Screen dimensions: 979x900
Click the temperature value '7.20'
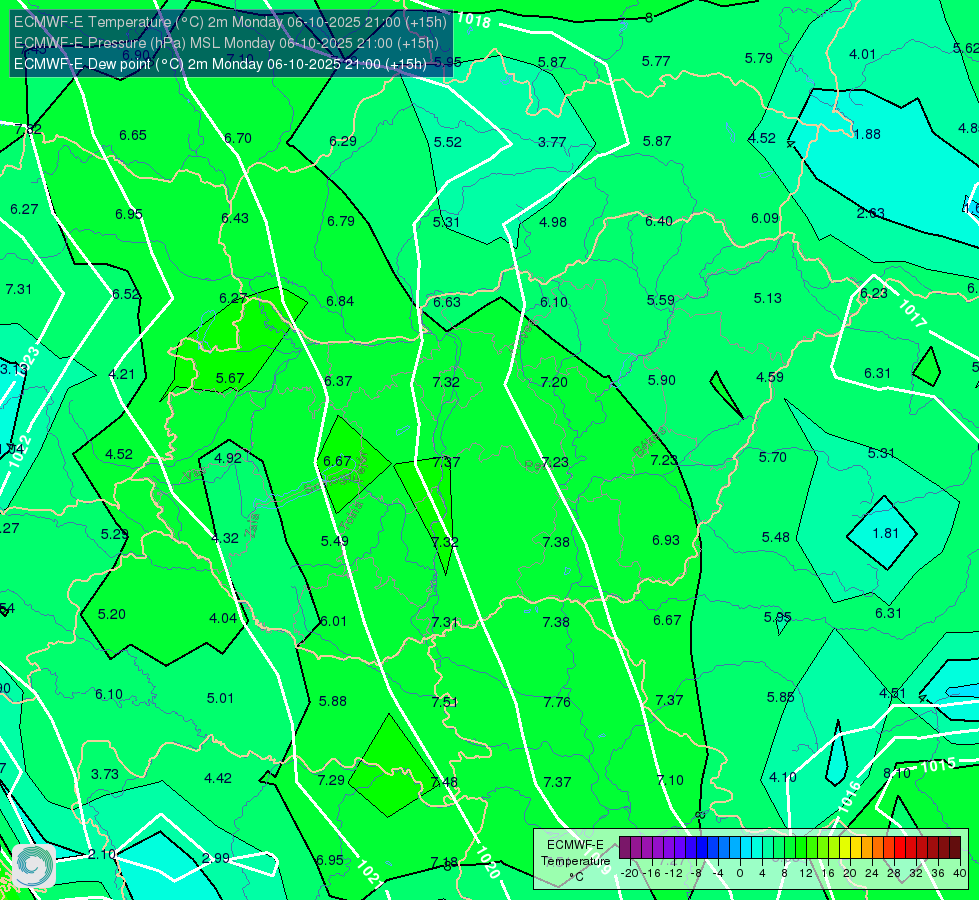tap(554, 382)
